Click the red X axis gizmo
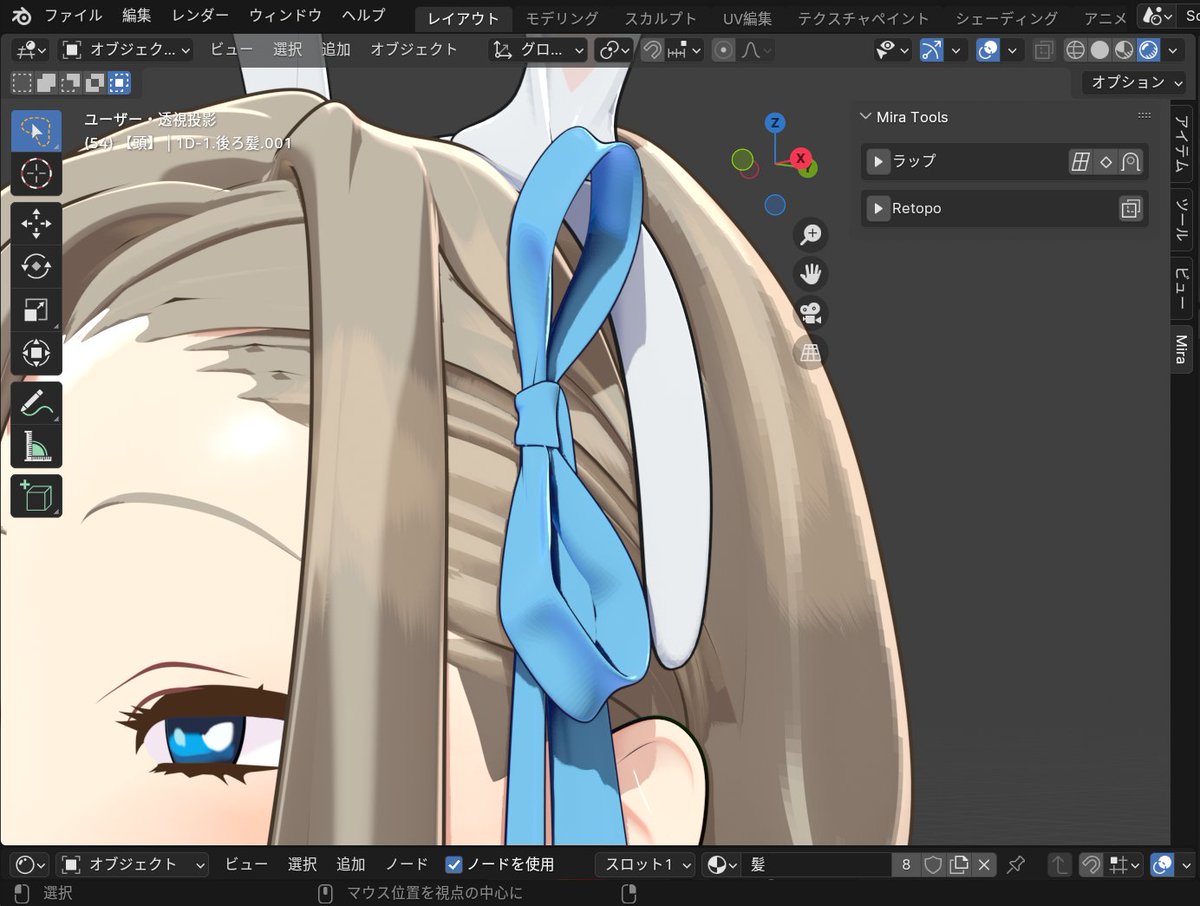Viewport: 1200px width, 906px height. 800,157
